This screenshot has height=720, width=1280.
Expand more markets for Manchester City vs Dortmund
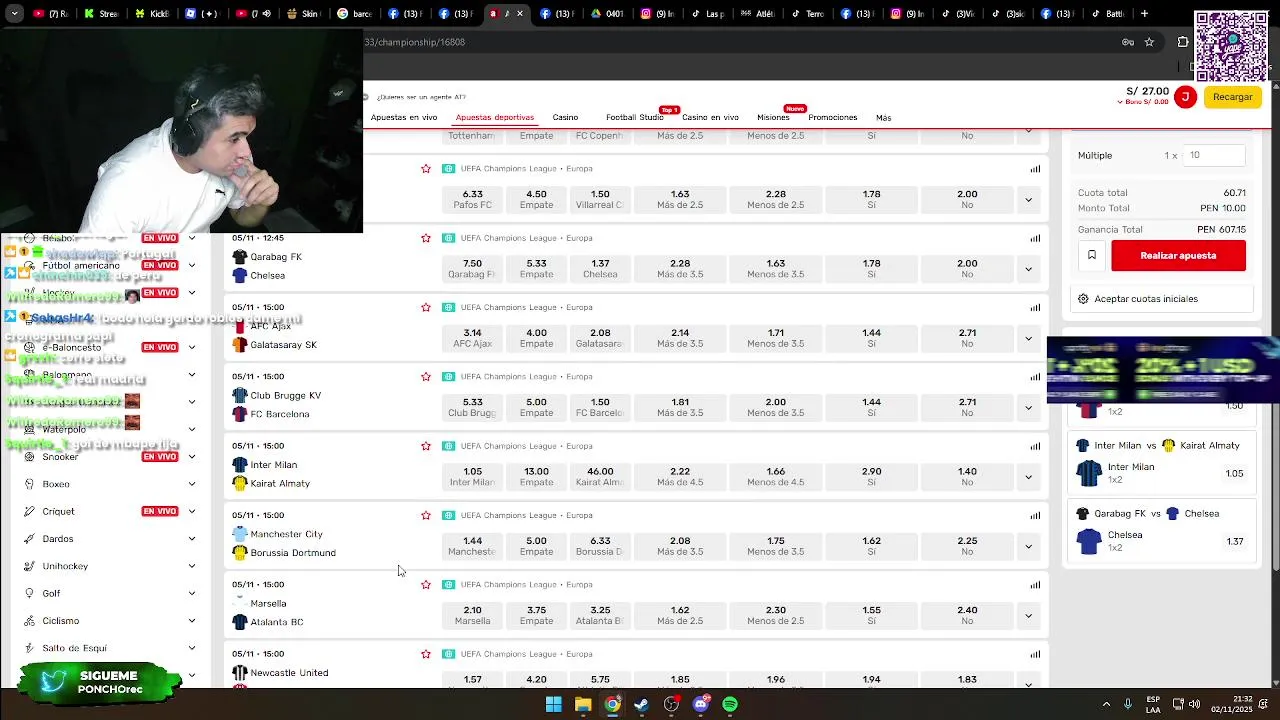(x=1028, y=546)
